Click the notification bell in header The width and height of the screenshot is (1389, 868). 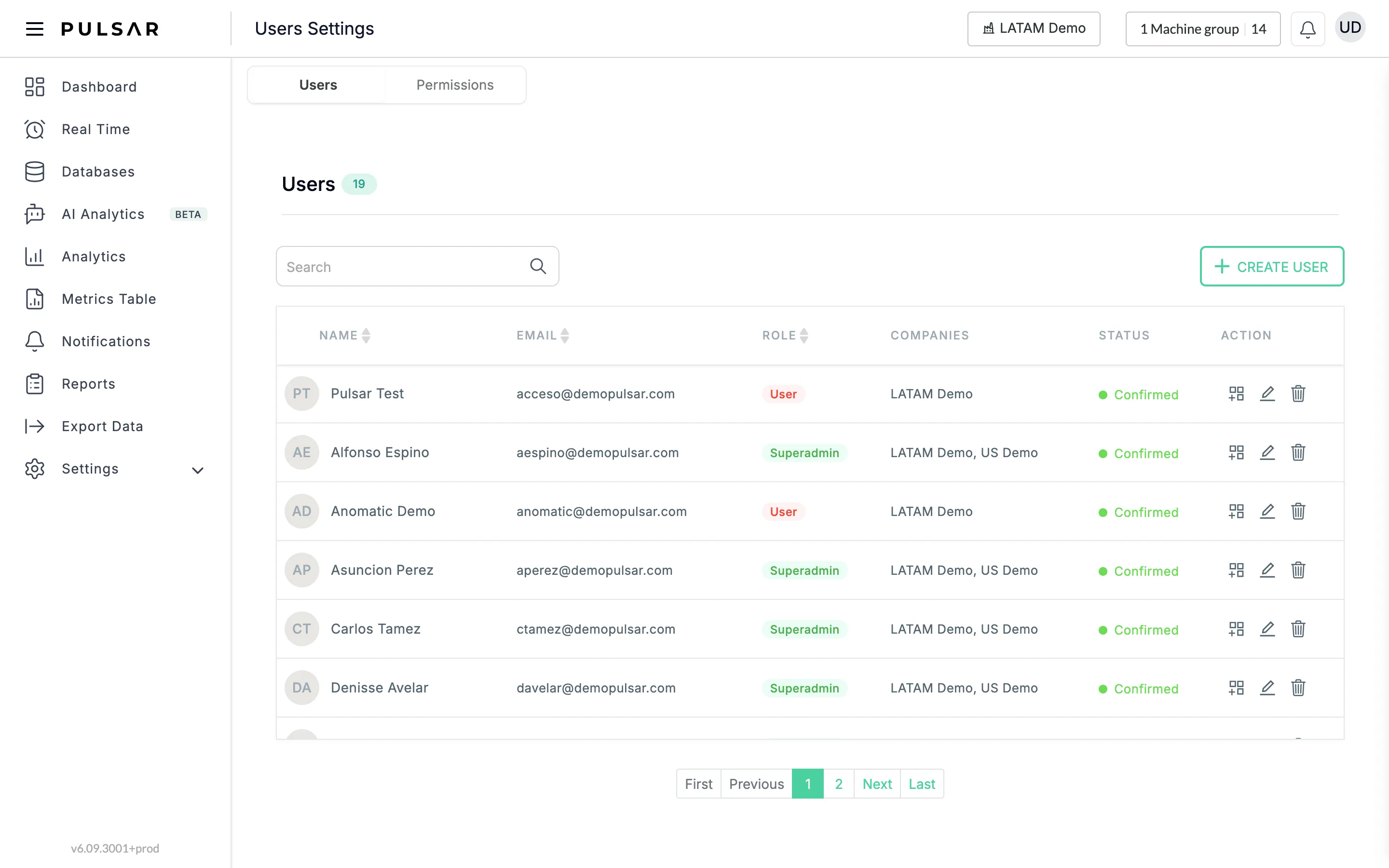coord(1307,29)
